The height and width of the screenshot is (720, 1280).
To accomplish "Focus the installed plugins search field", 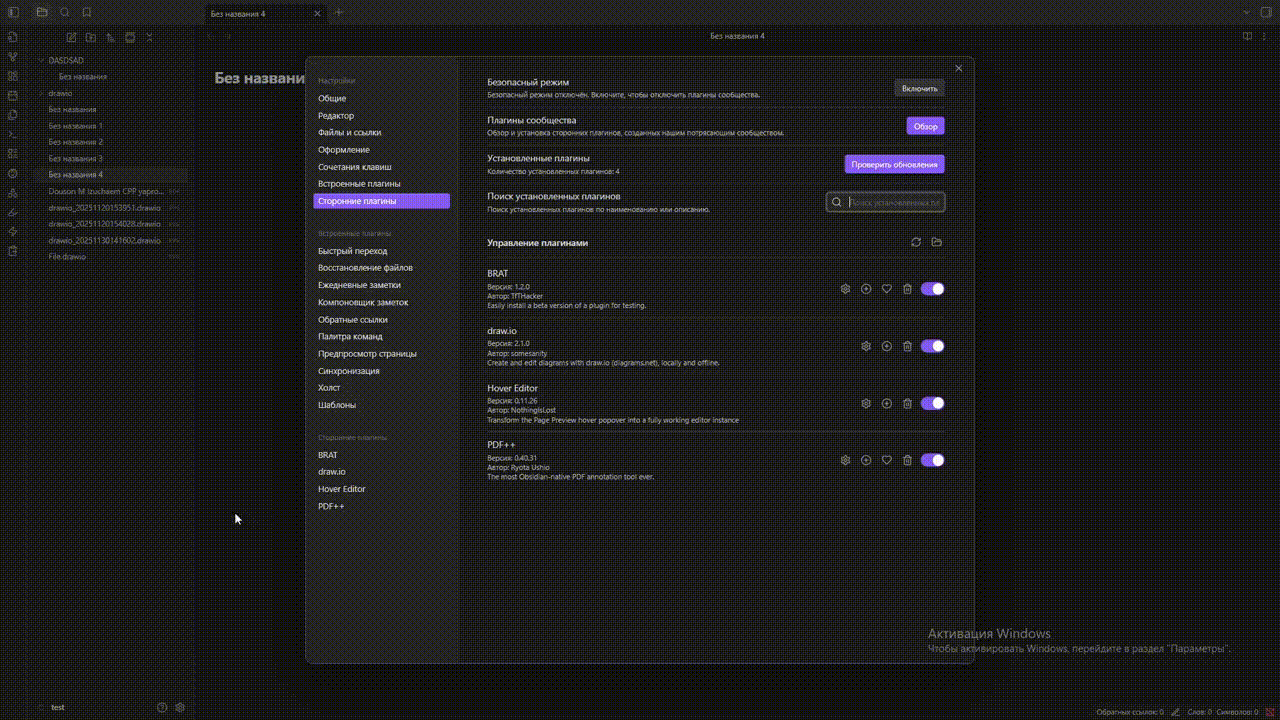I will pyautogui.click(x=893, y=203).
